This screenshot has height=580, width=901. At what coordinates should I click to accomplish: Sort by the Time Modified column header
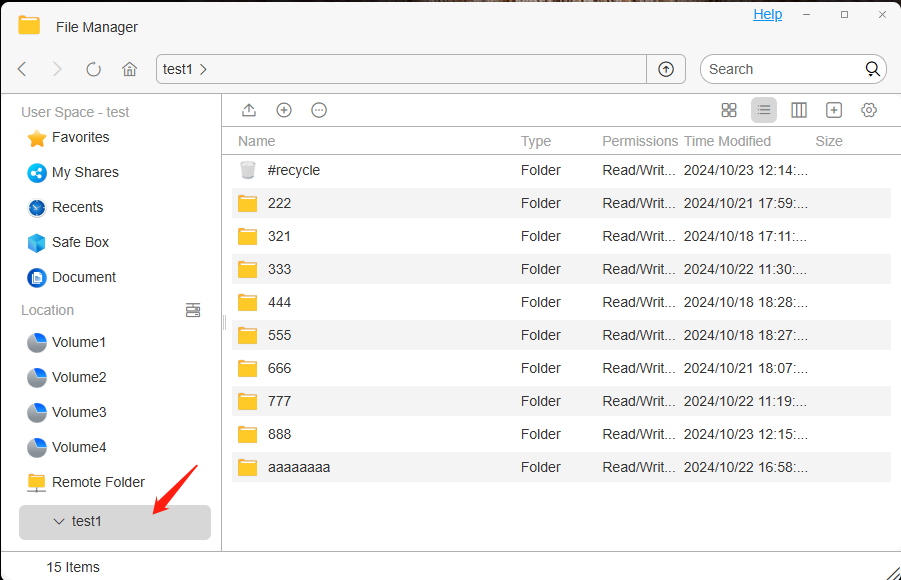coord(727,141)
